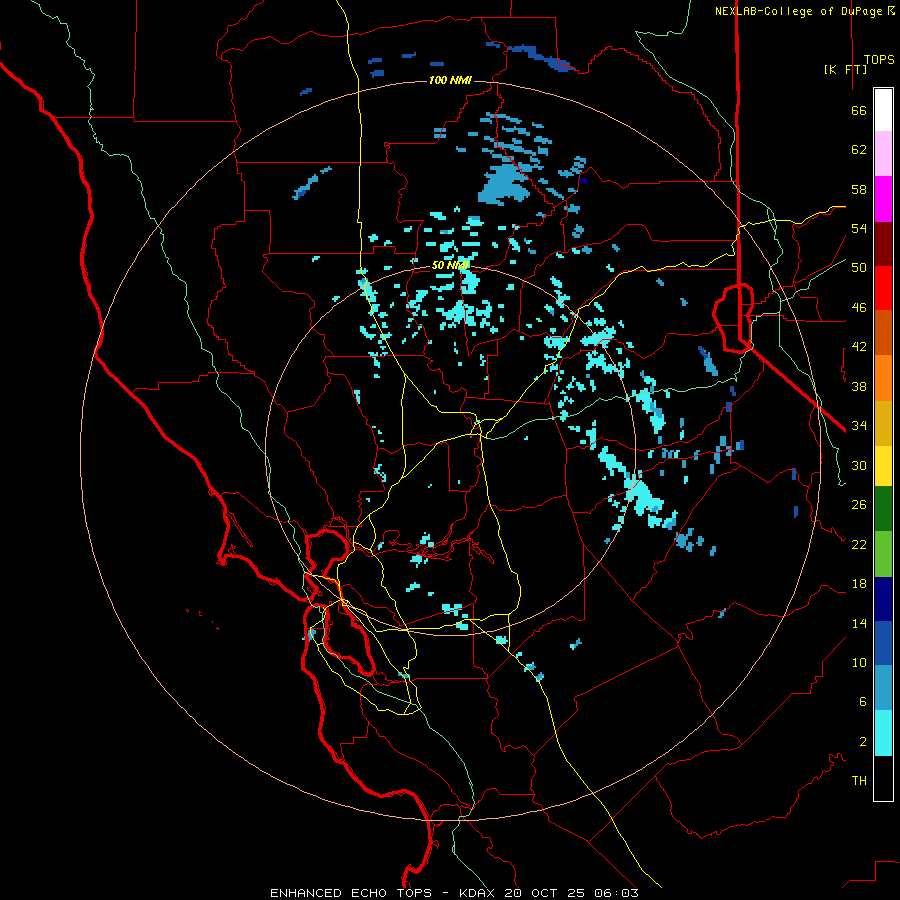The image size is (900, 900).
Task: Click the '06:03' timestamp text
Action: (x=616, y=893)
